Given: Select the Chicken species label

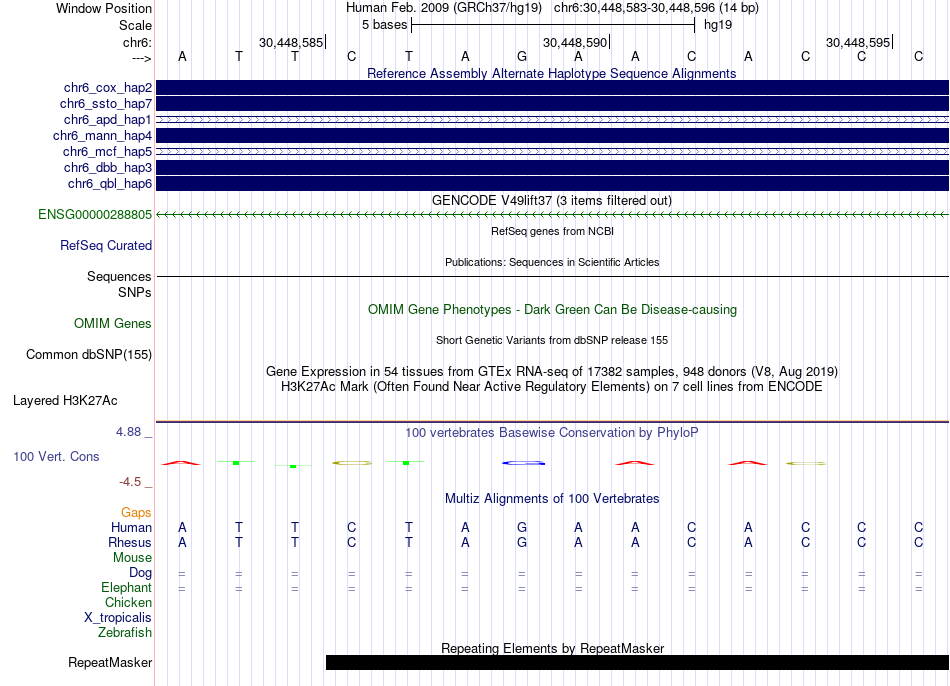Looking at the screenshot, I should [x=128, y=602].
